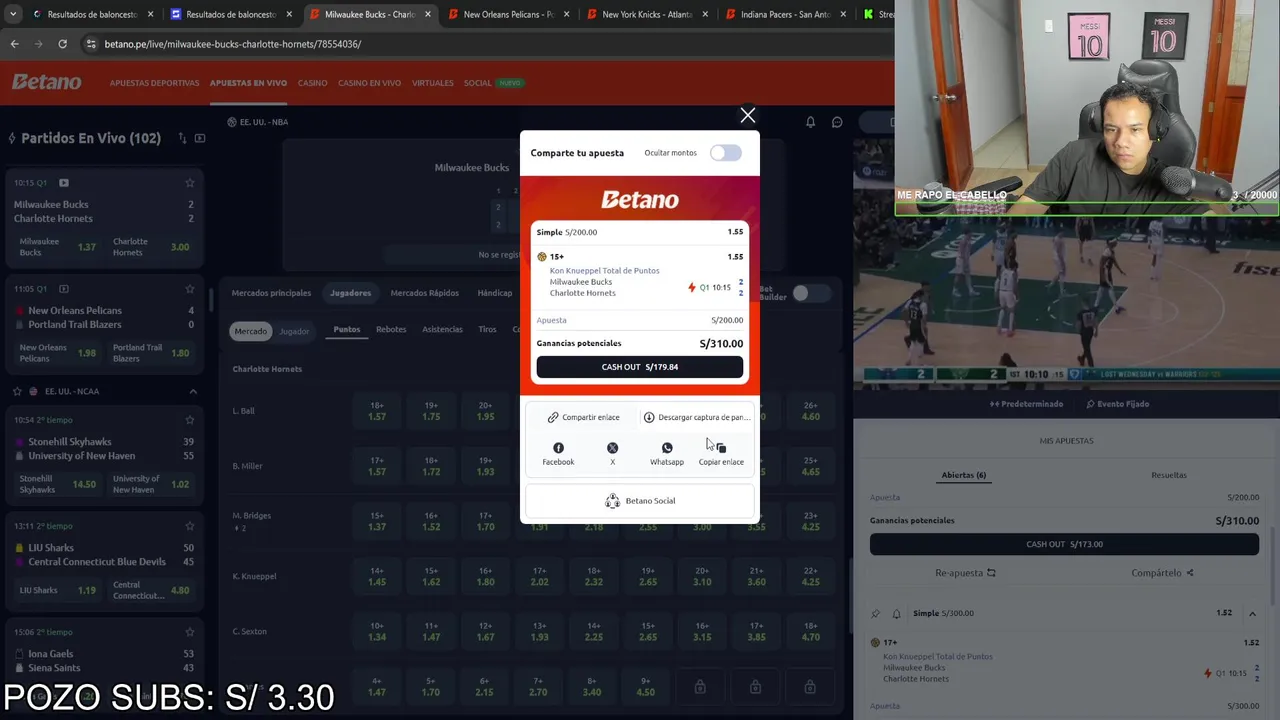Select Milwaukee Bucks 1.37 odds
1280x720 pixels.
point(58,247)
